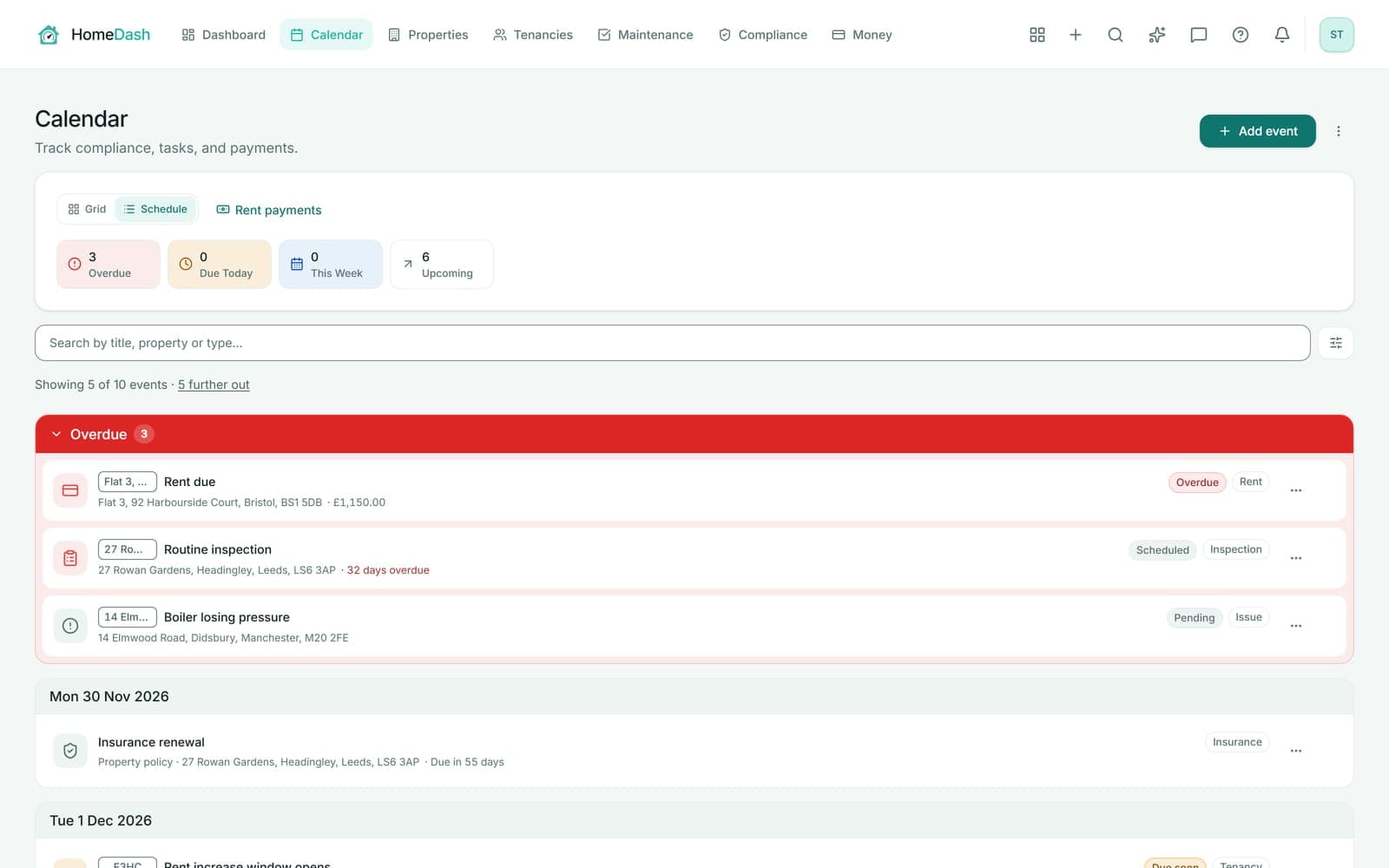Click the Add event button
1389x868 pixels.
pos(1257,131)
